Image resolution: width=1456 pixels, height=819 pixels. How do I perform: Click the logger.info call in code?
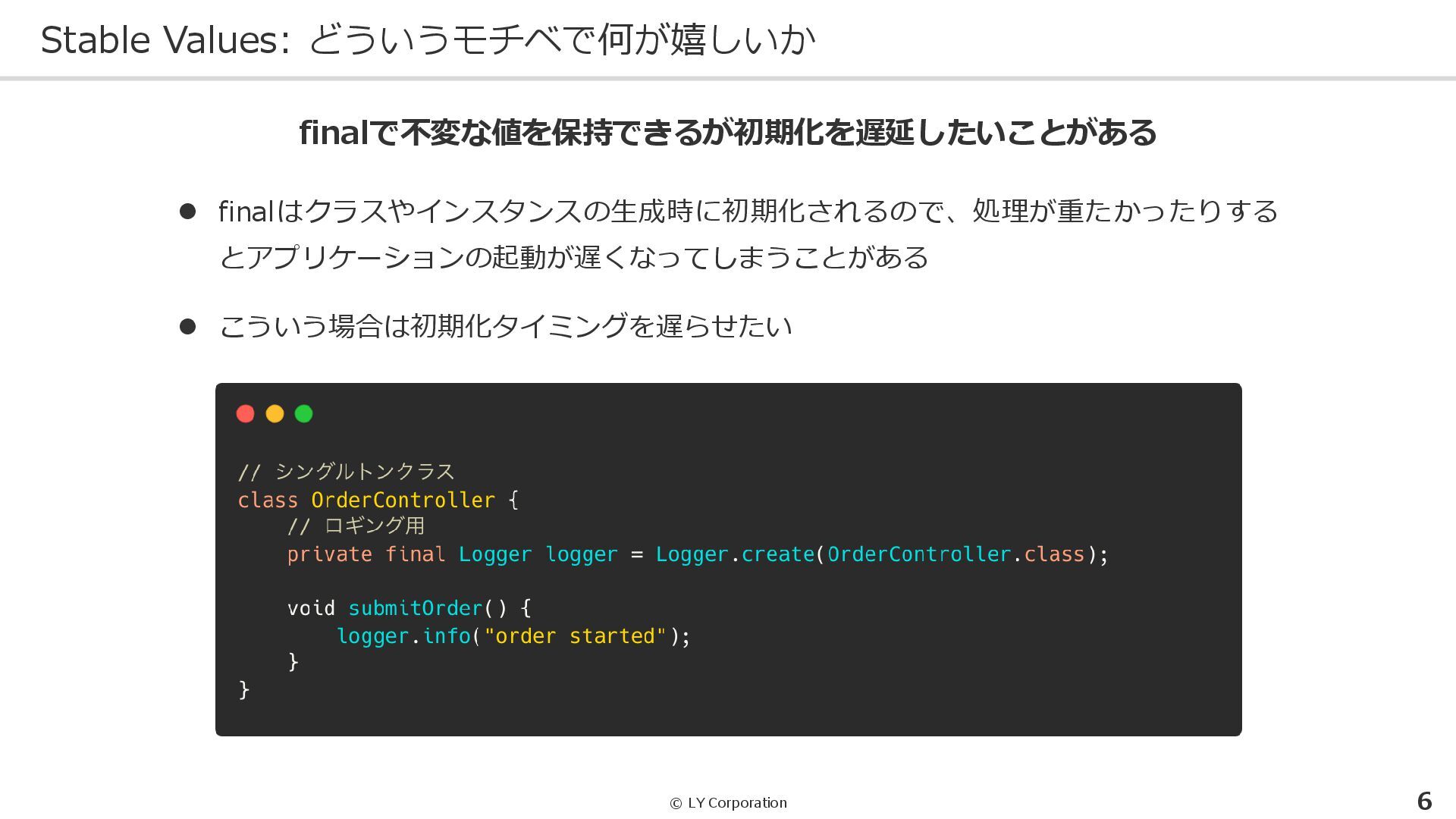pyautogui.click(x=403, y=635)
